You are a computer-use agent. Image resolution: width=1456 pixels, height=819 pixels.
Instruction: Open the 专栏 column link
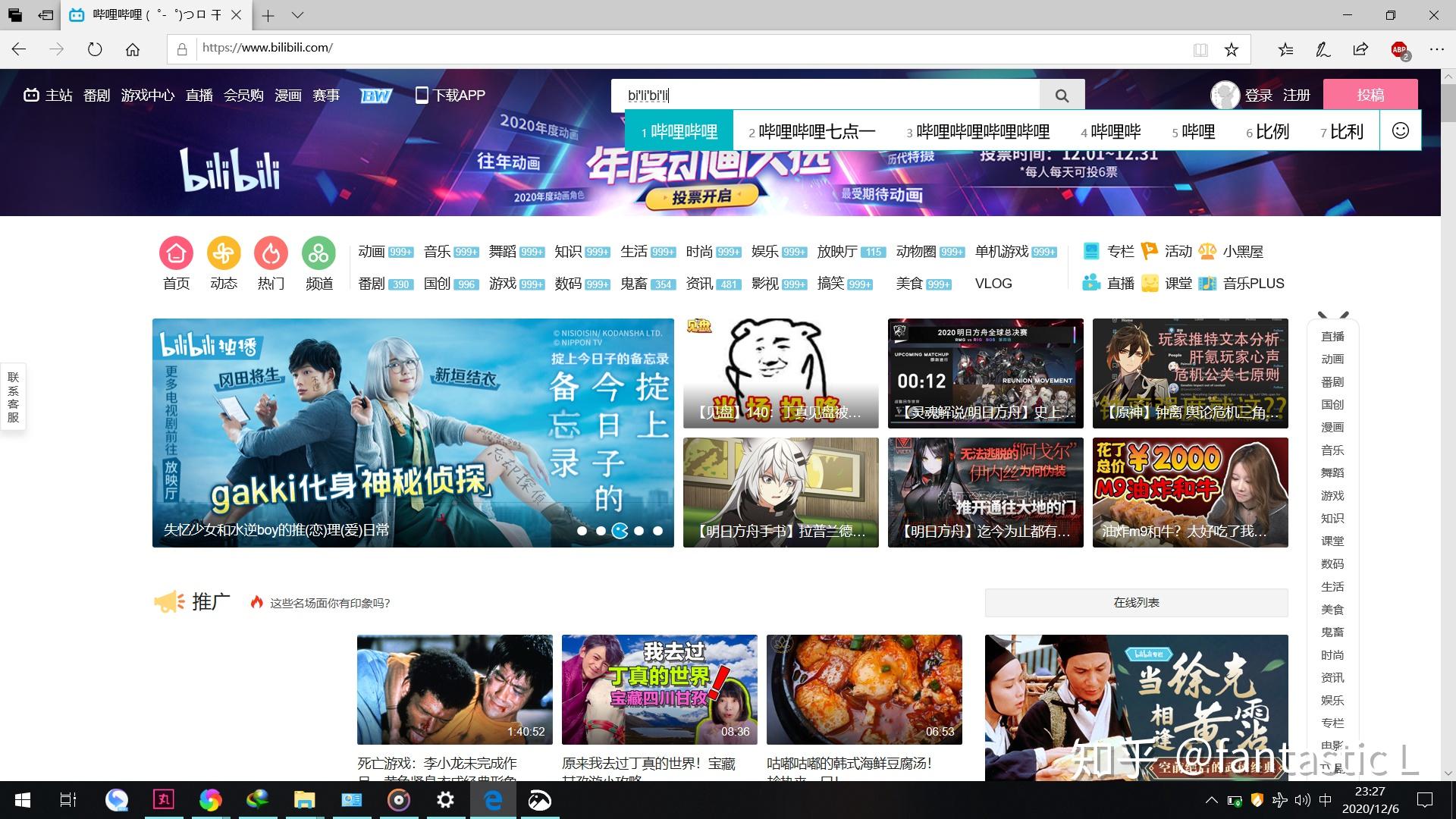(1109, 252)
